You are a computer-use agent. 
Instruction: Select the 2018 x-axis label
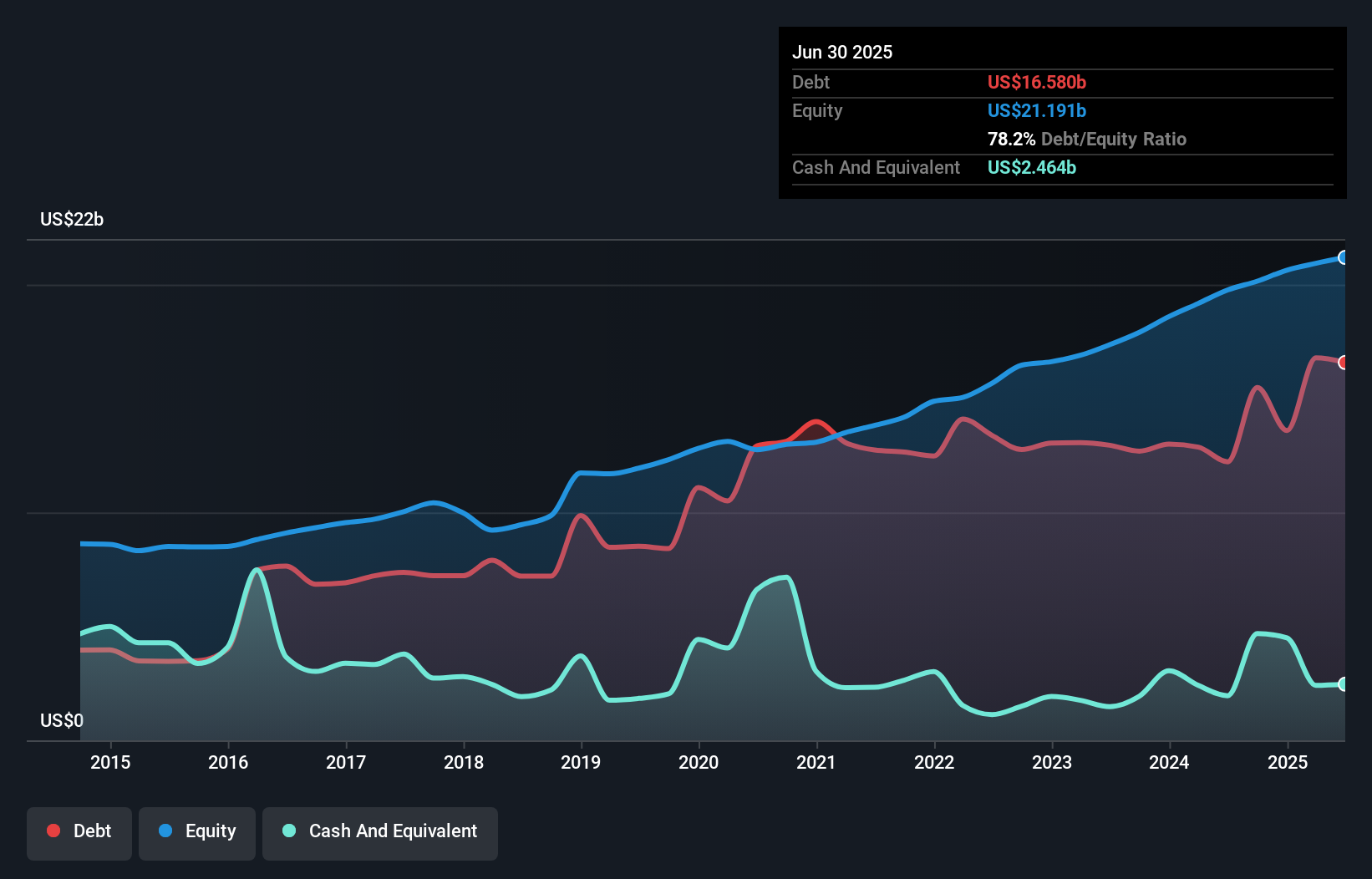coord(464,762)
